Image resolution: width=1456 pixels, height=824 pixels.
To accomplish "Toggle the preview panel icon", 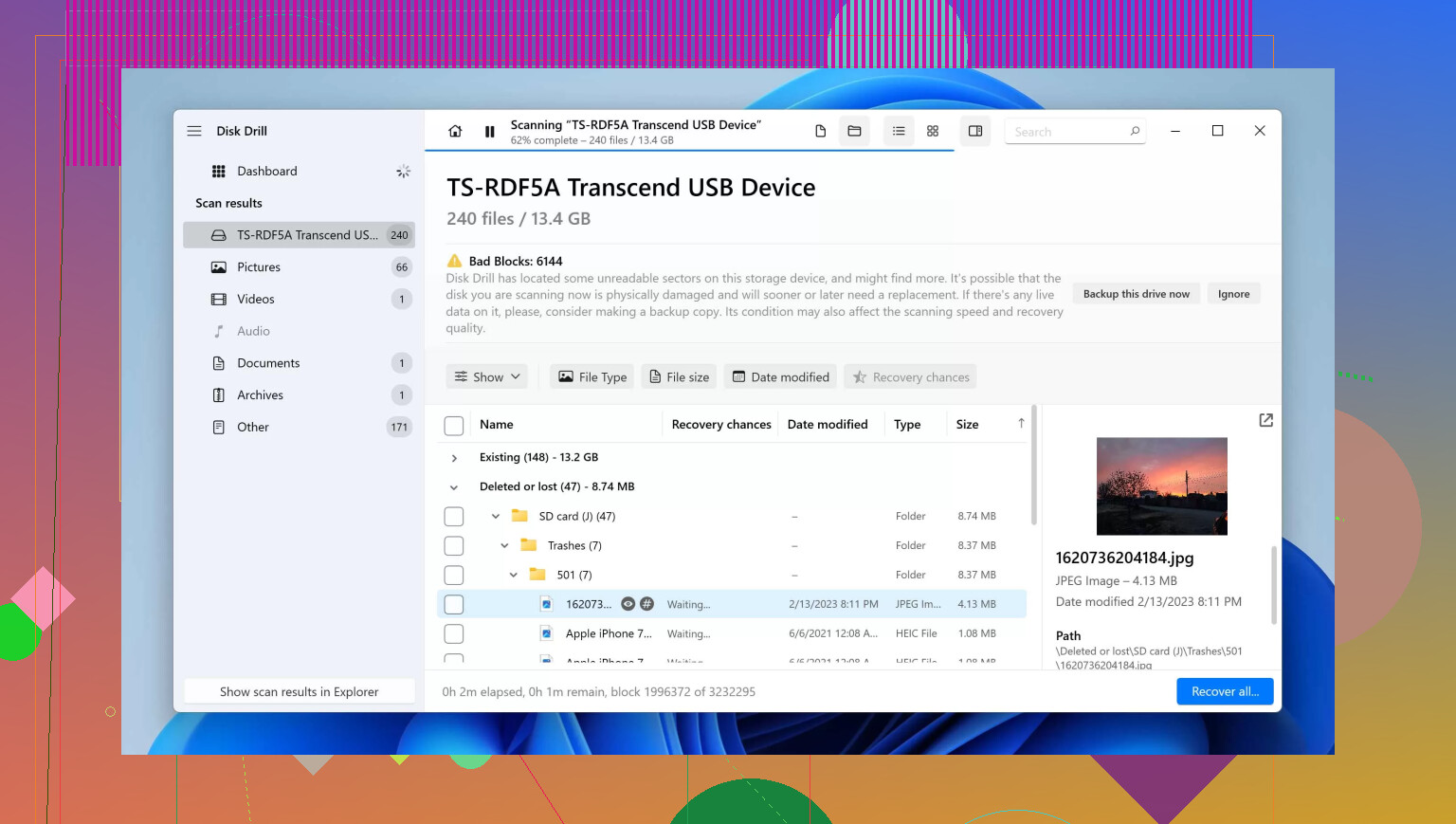I will pyautogui.click(x=975, y=132).
